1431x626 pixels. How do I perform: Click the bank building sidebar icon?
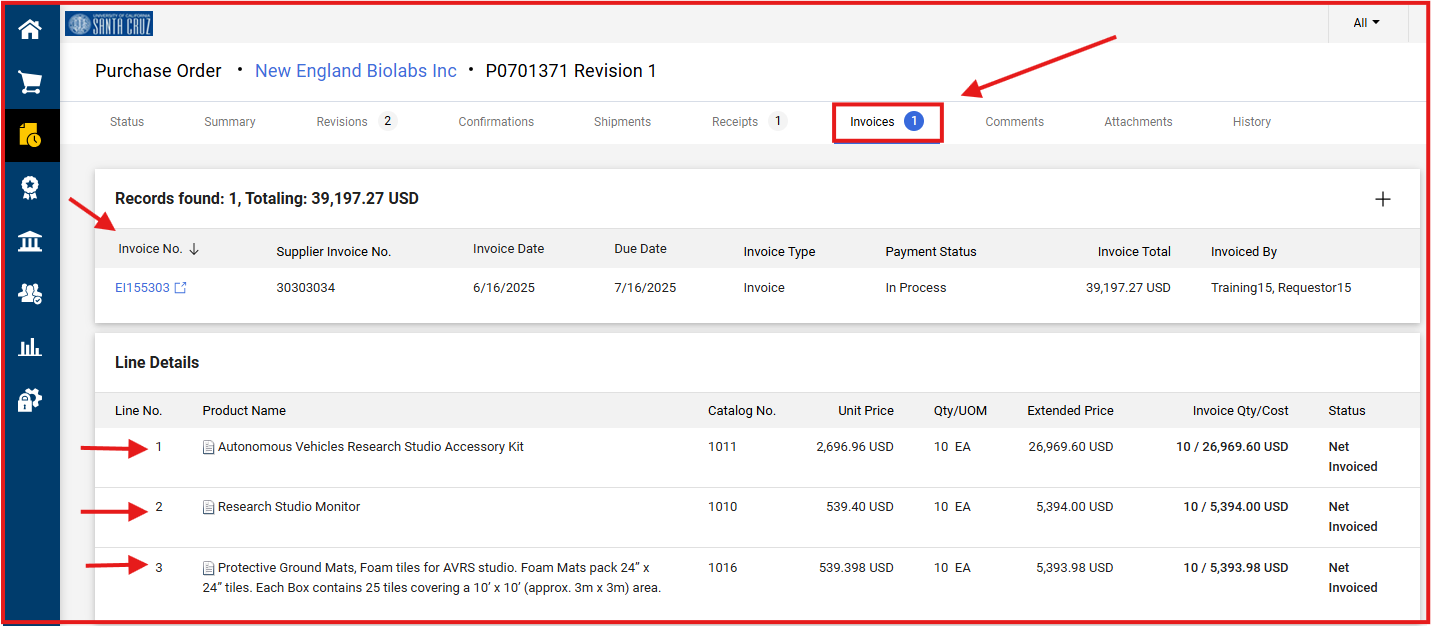pyautogui.click(x=30, y=241)
